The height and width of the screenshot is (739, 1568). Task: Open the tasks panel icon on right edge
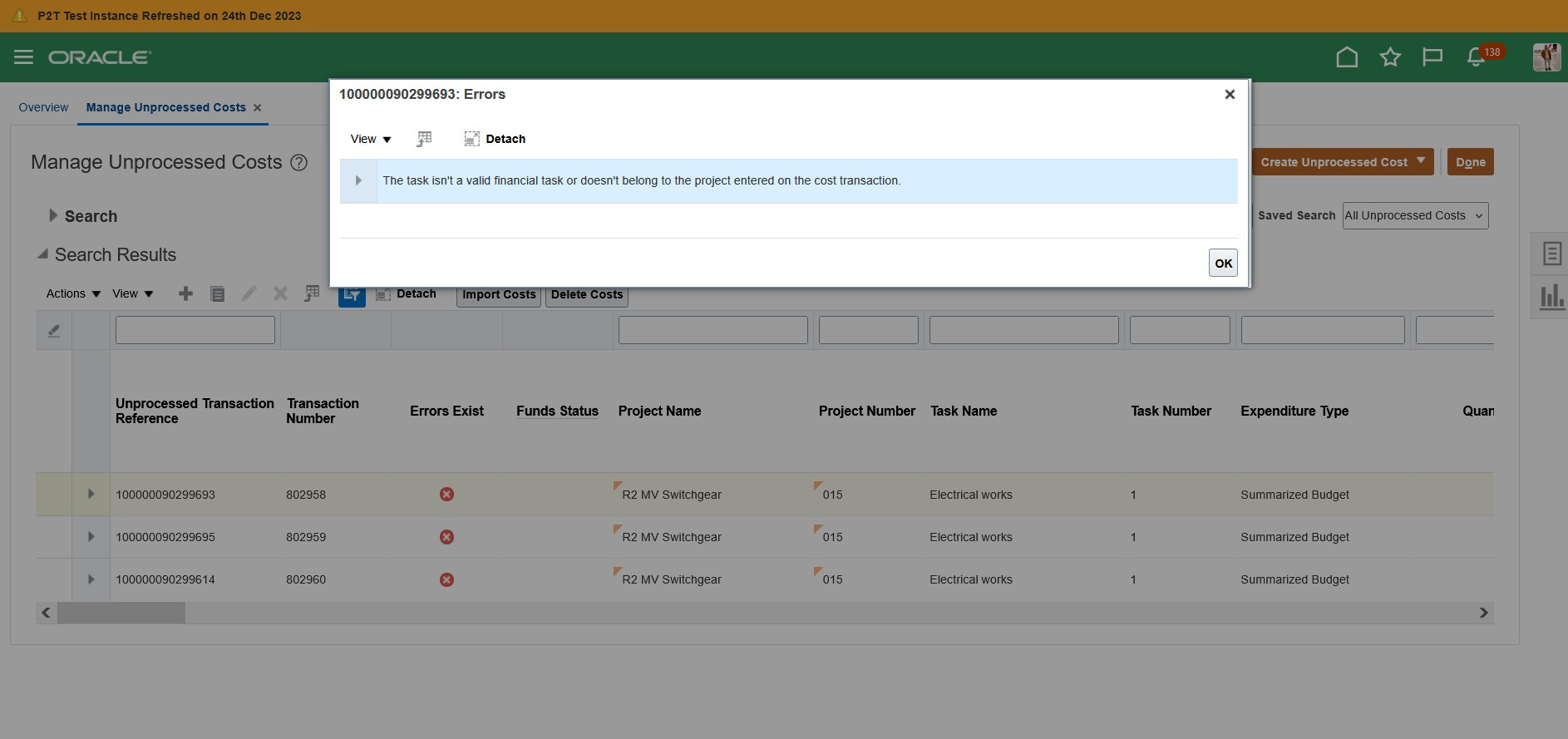click(1551, 254)
